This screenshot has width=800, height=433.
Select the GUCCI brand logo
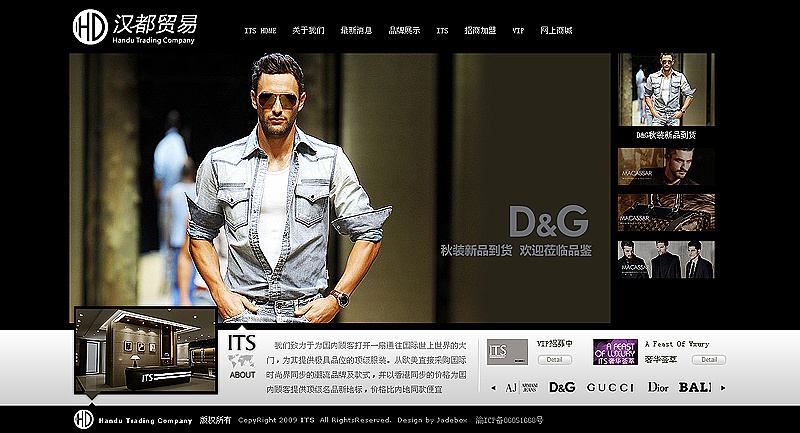click(610, 388)
